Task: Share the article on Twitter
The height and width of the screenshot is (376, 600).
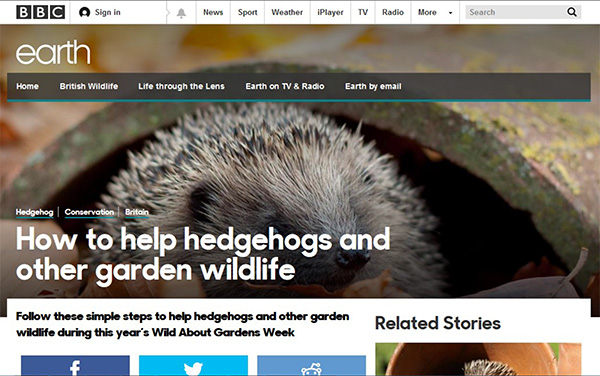Action: point(193,366)
